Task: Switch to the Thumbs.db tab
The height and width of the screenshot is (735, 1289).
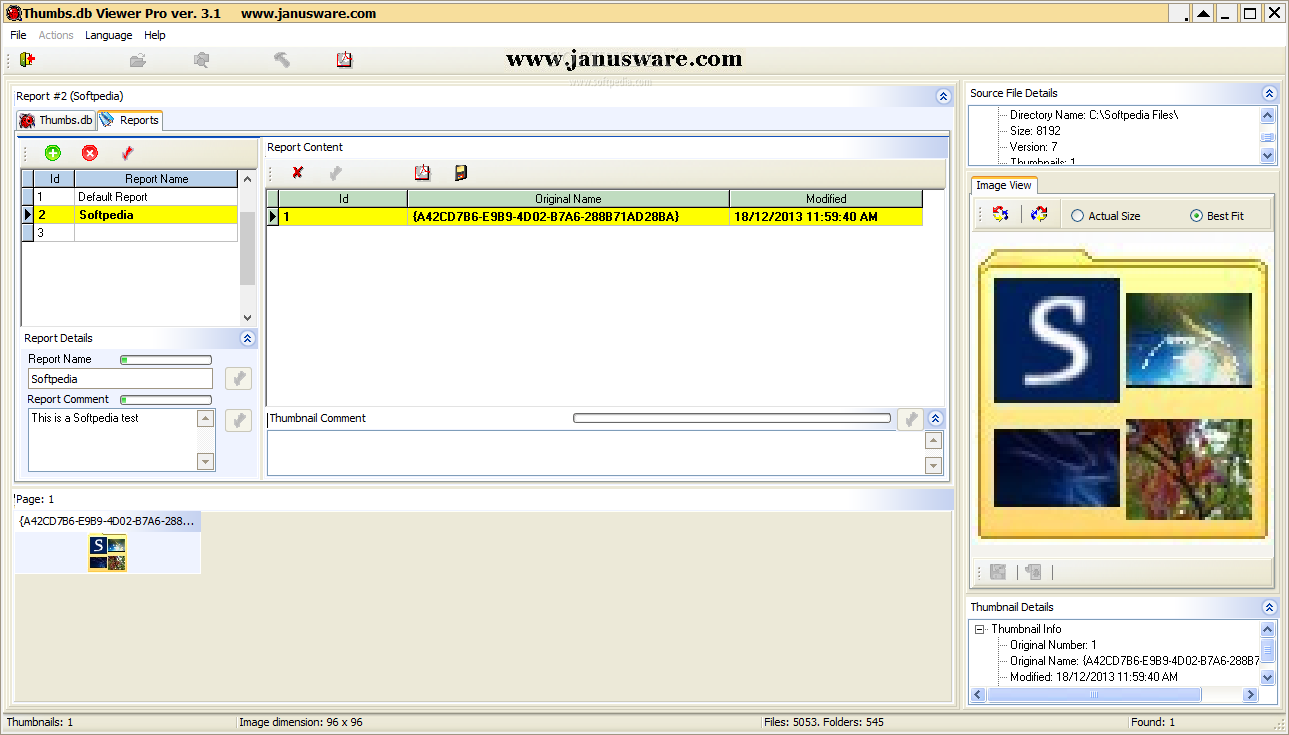Action: [56, 120]
